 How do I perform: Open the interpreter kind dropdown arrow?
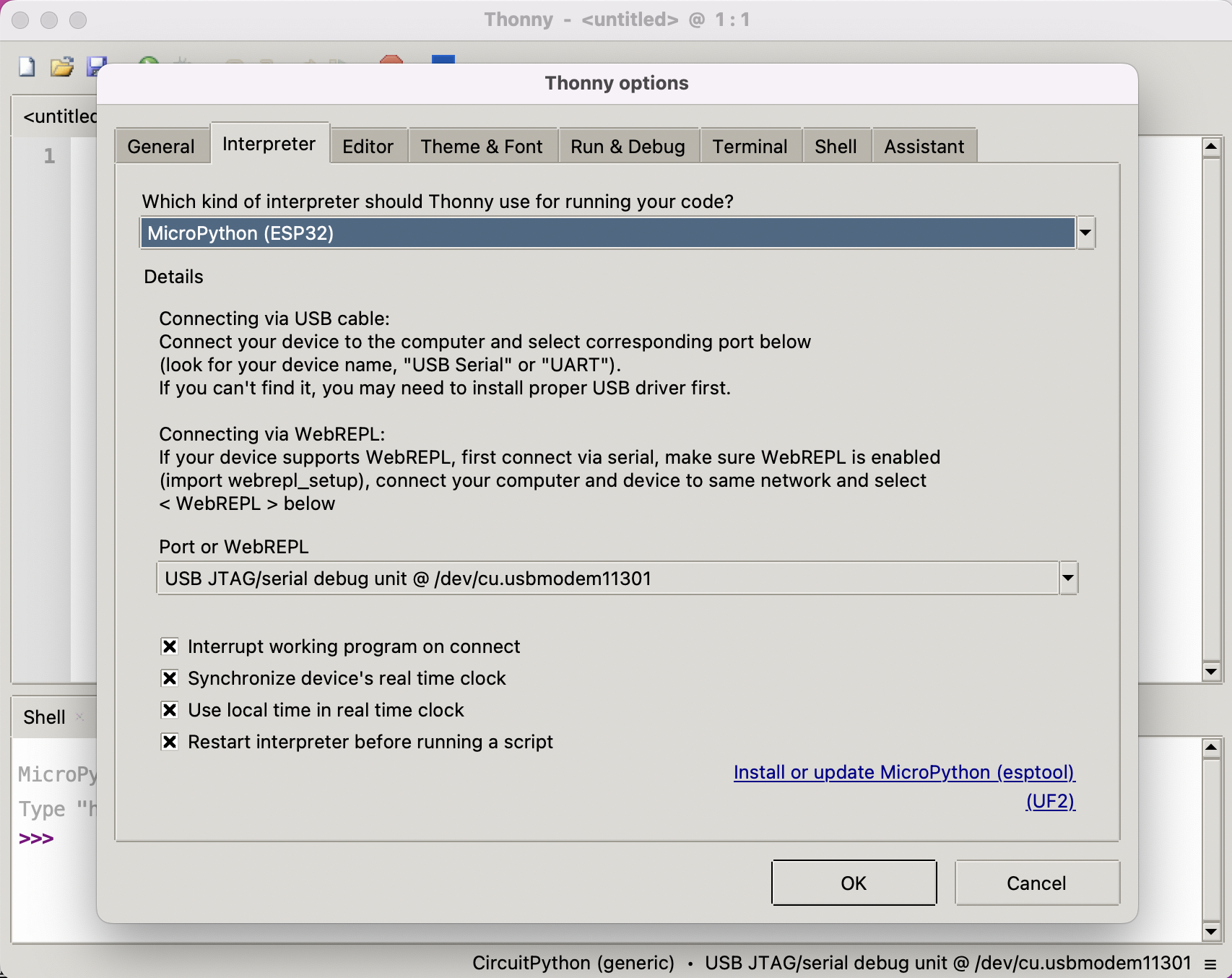(1085, 233)
